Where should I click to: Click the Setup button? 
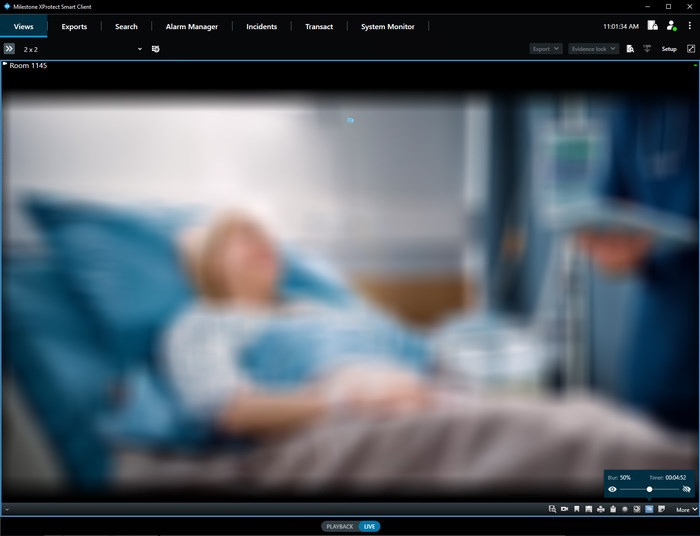point(669,49)
